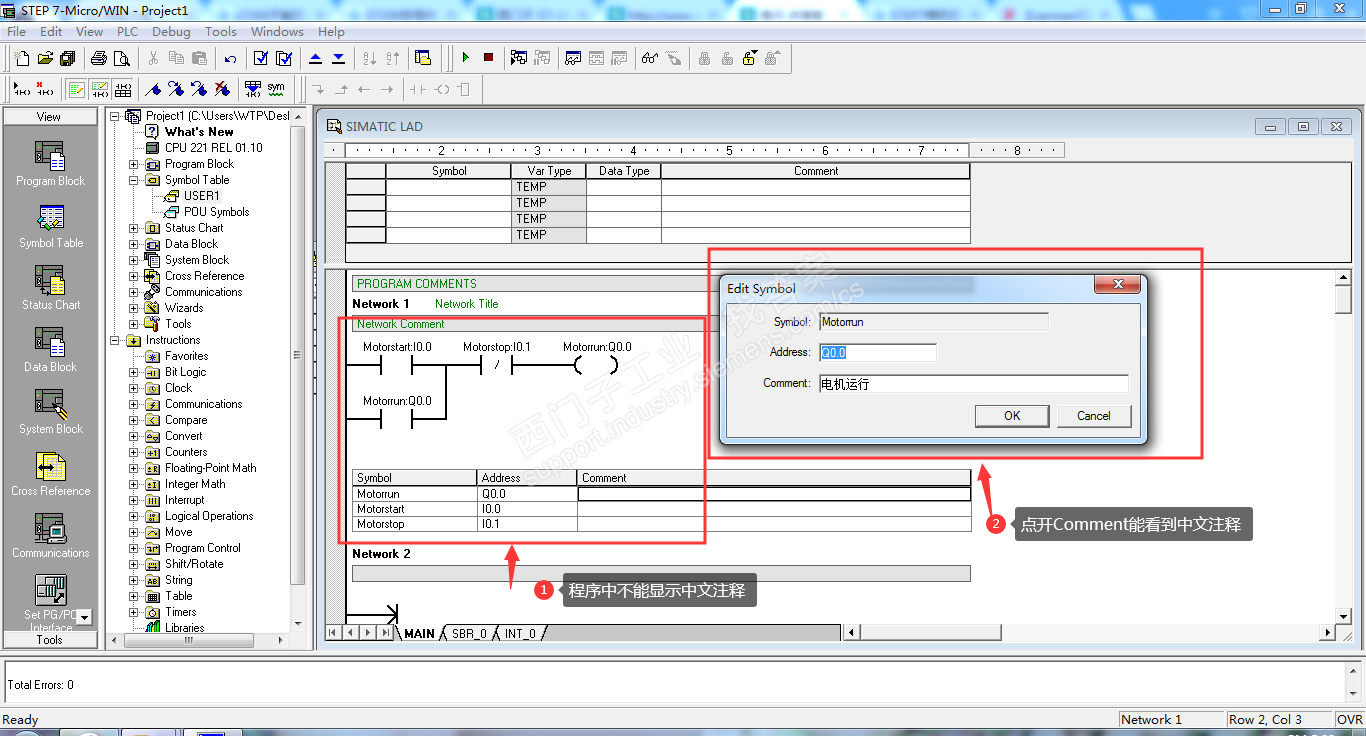1366x736 pixels.
Task: Open System Block from the View navigation bar
Action: (x=50, y=412)
